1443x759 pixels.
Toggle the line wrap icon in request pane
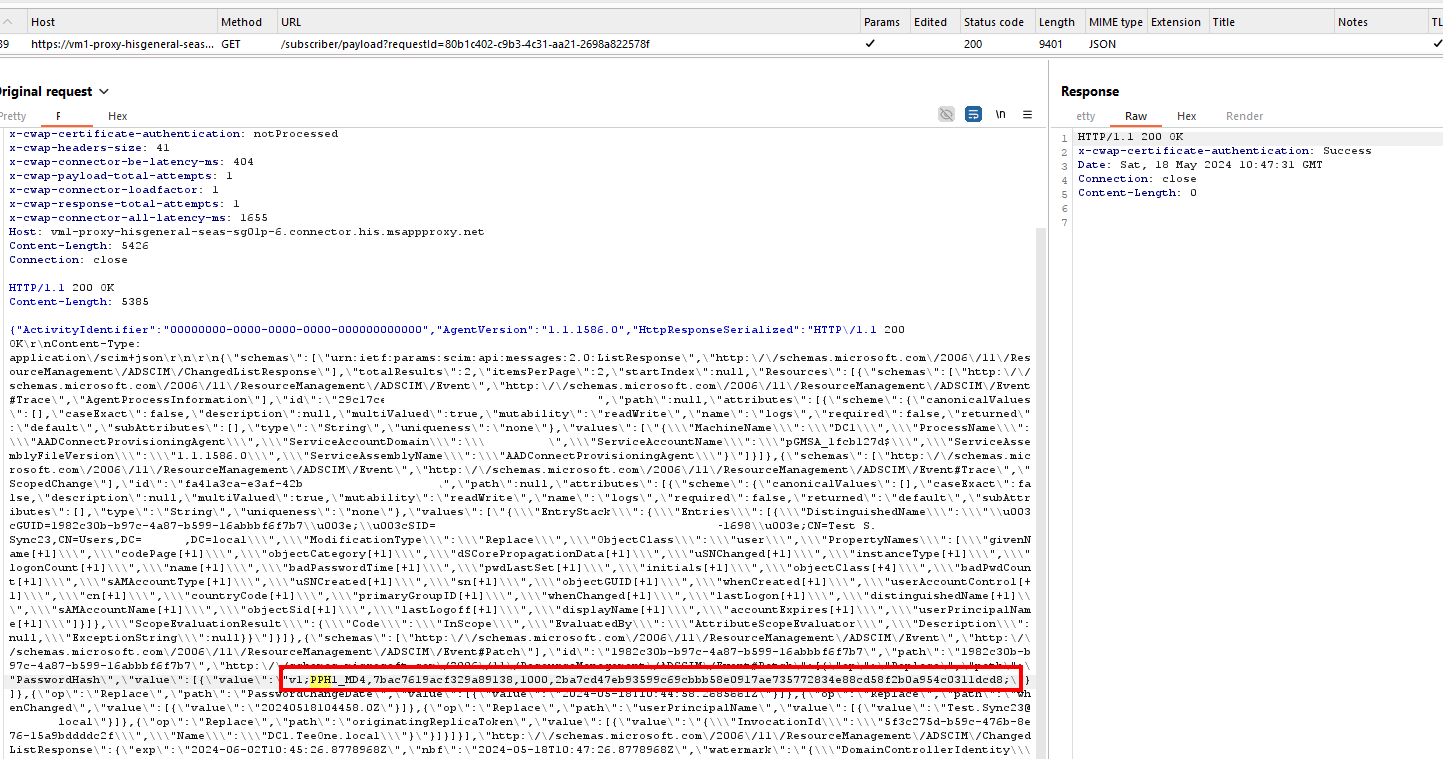(x=973, y=115)
